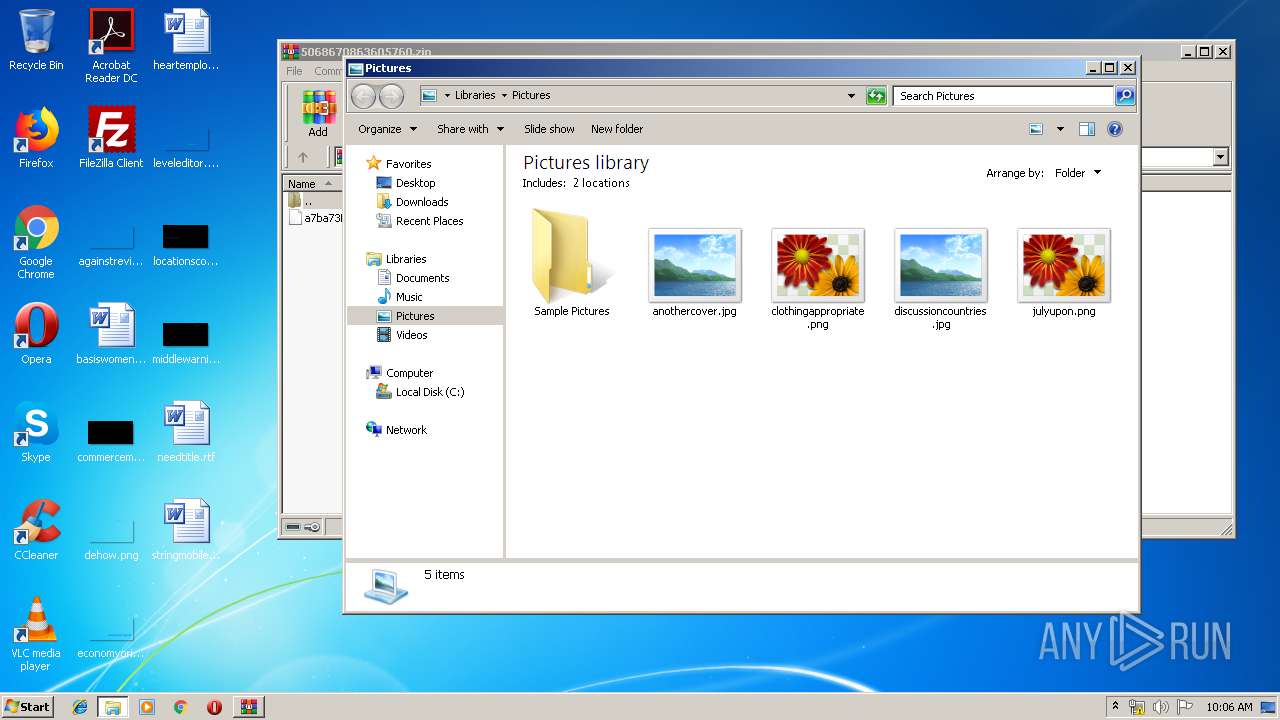
Task: Open WinRAR path dropdown arrow
Action: click(1220, 157)
